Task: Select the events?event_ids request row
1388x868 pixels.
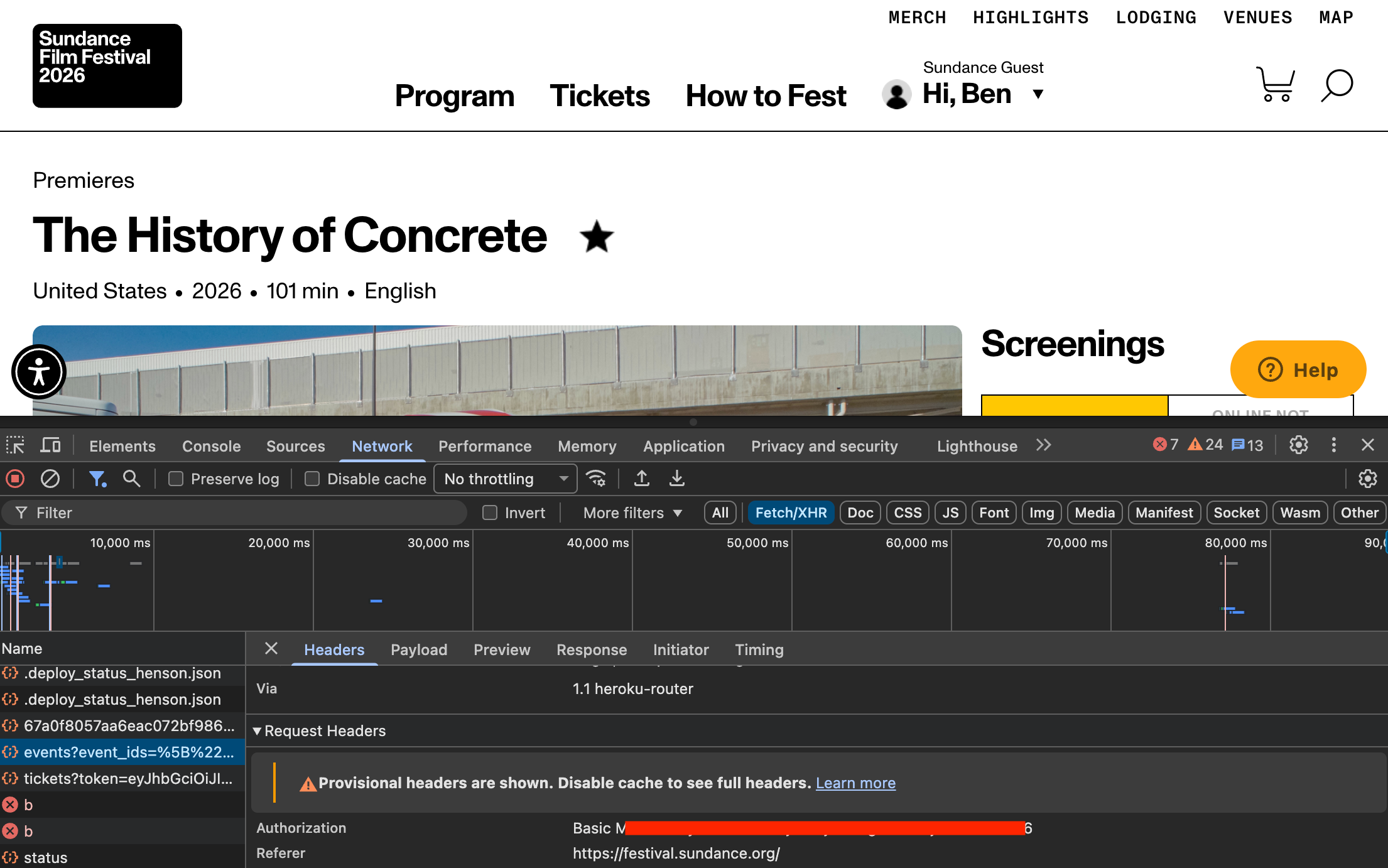Action: pos(122,752)
